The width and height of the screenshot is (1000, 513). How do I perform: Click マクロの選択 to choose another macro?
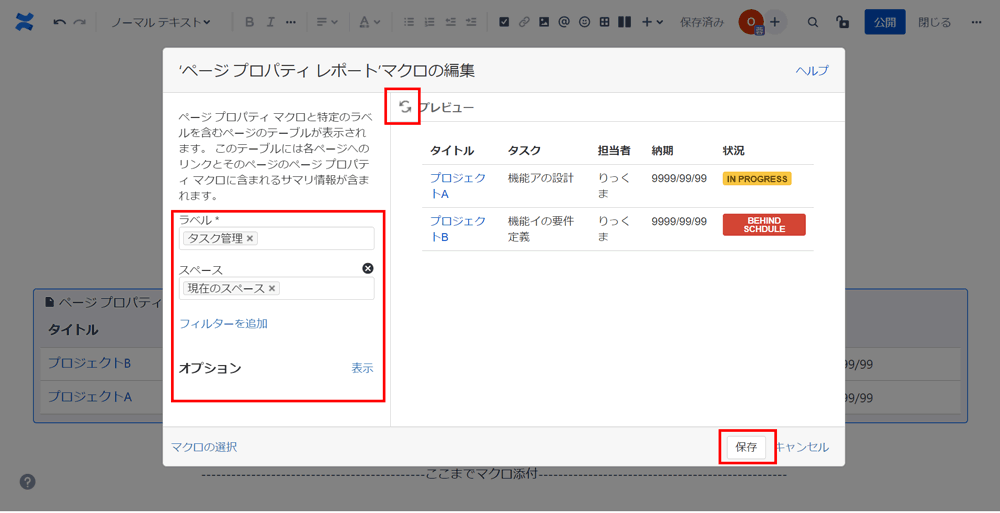(x=204, y=447)
